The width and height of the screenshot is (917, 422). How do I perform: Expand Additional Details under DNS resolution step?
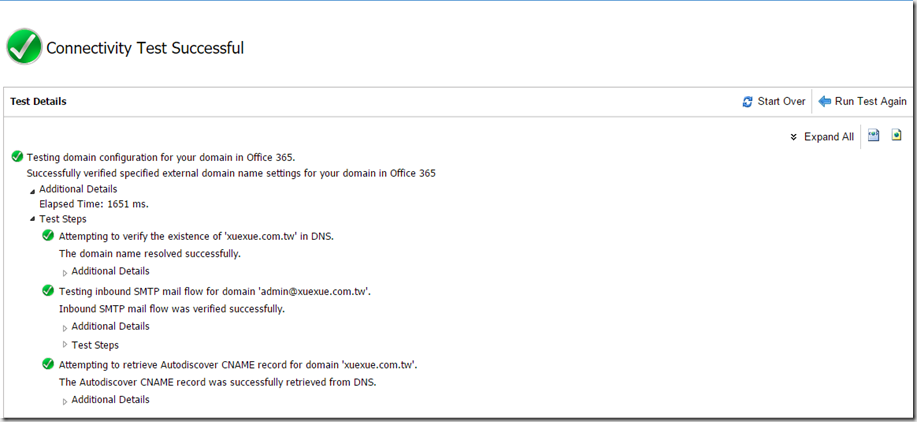[66, 272]
